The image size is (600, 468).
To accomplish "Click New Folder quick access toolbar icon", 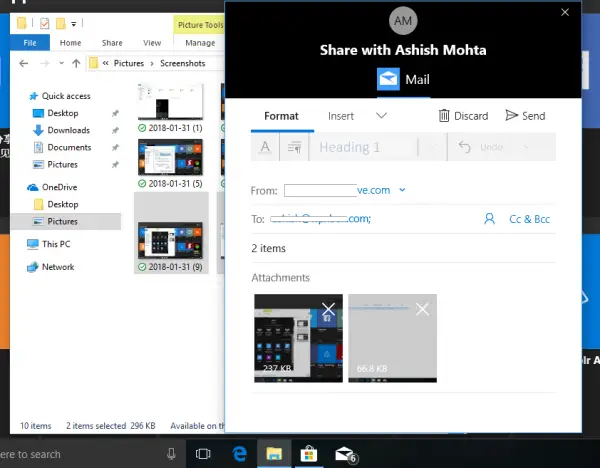I will pyautogui.click(x=60, y=23).
